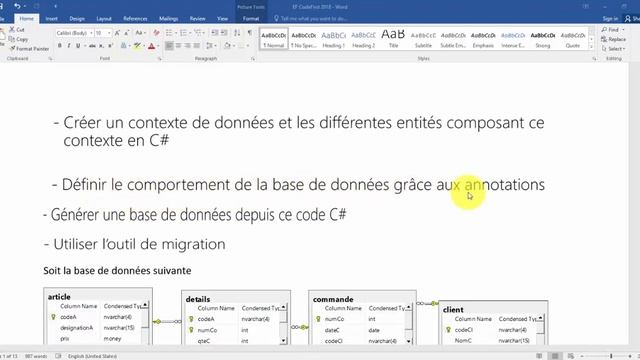Click the Grow Font icon
Viewport: 640px width, 360px height.
pos(118,33)
